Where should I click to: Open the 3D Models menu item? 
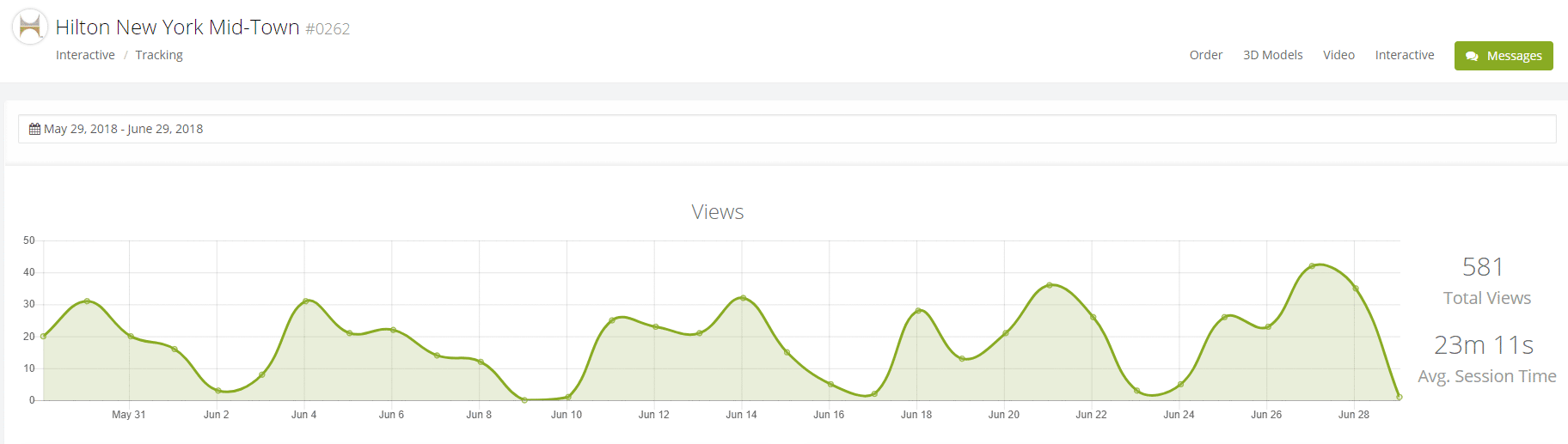click(x=1273, y=55)
